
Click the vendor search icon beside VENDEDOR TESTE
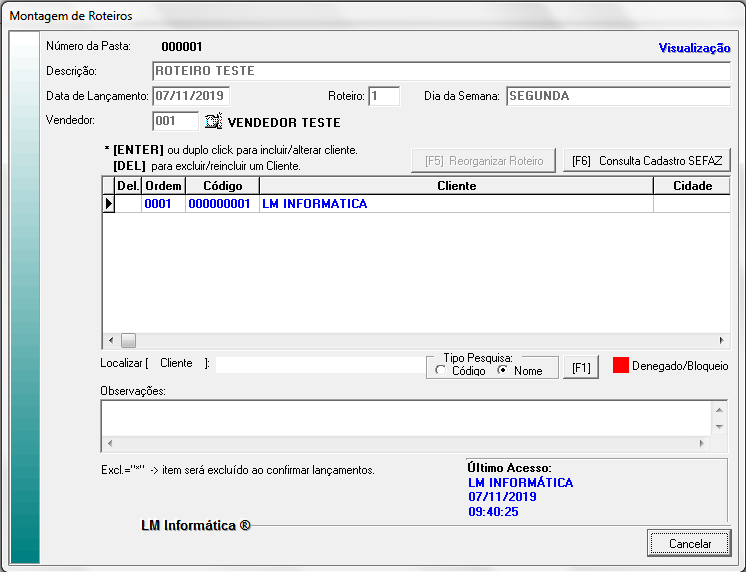213,122
